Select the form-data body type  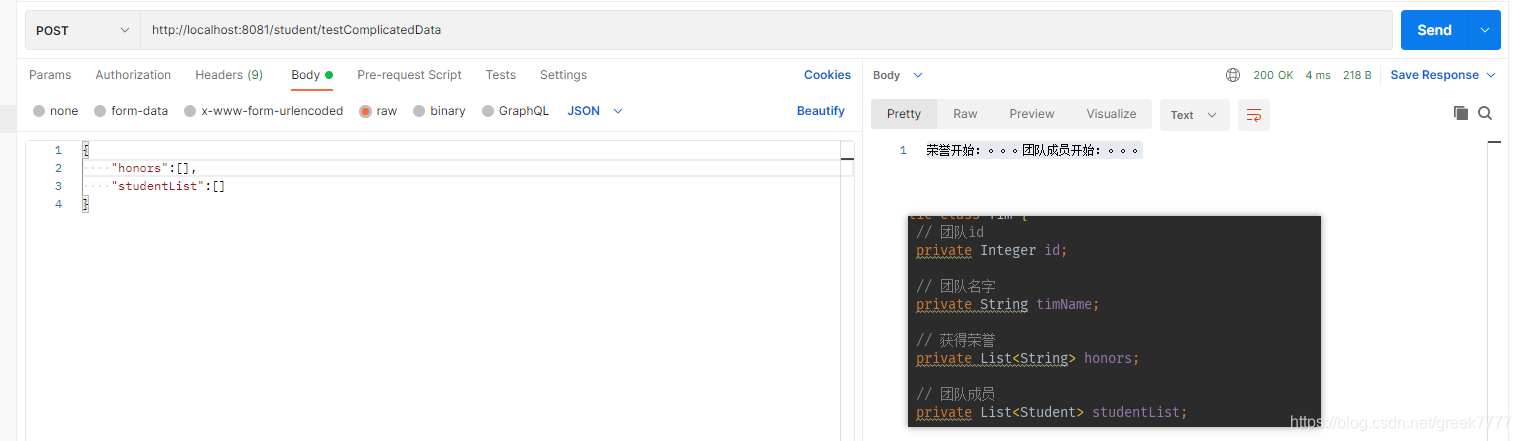point(131,111)
